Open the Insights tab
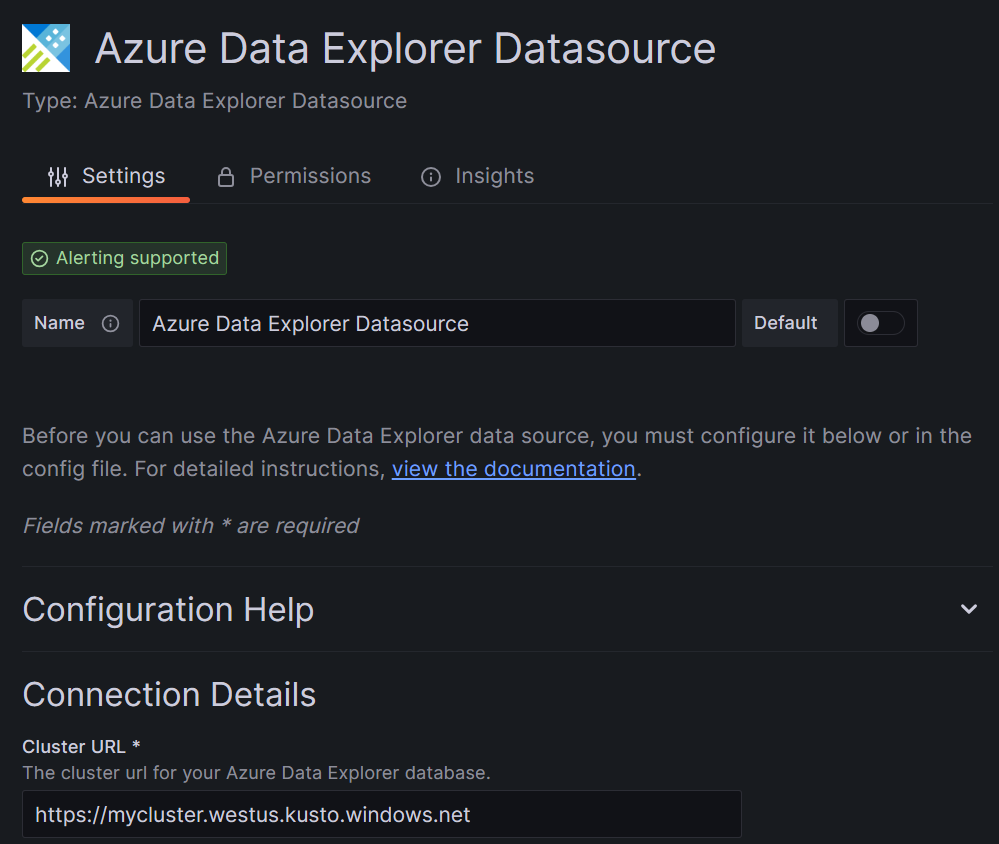999x844 pixels. [x=494, y=176]
